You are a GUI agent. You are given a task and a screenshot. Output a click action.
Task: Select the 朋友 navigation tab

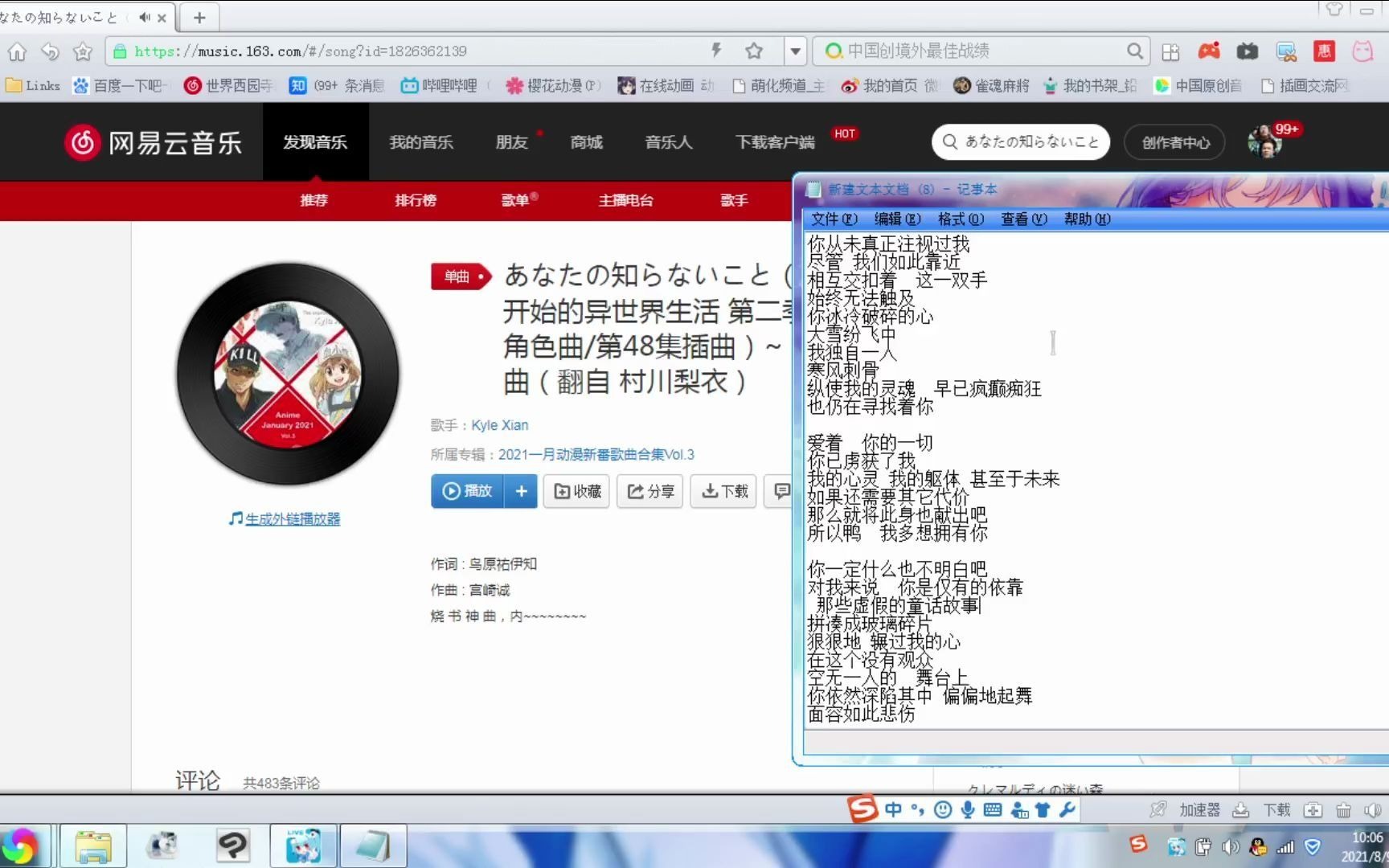click(511, 142)
